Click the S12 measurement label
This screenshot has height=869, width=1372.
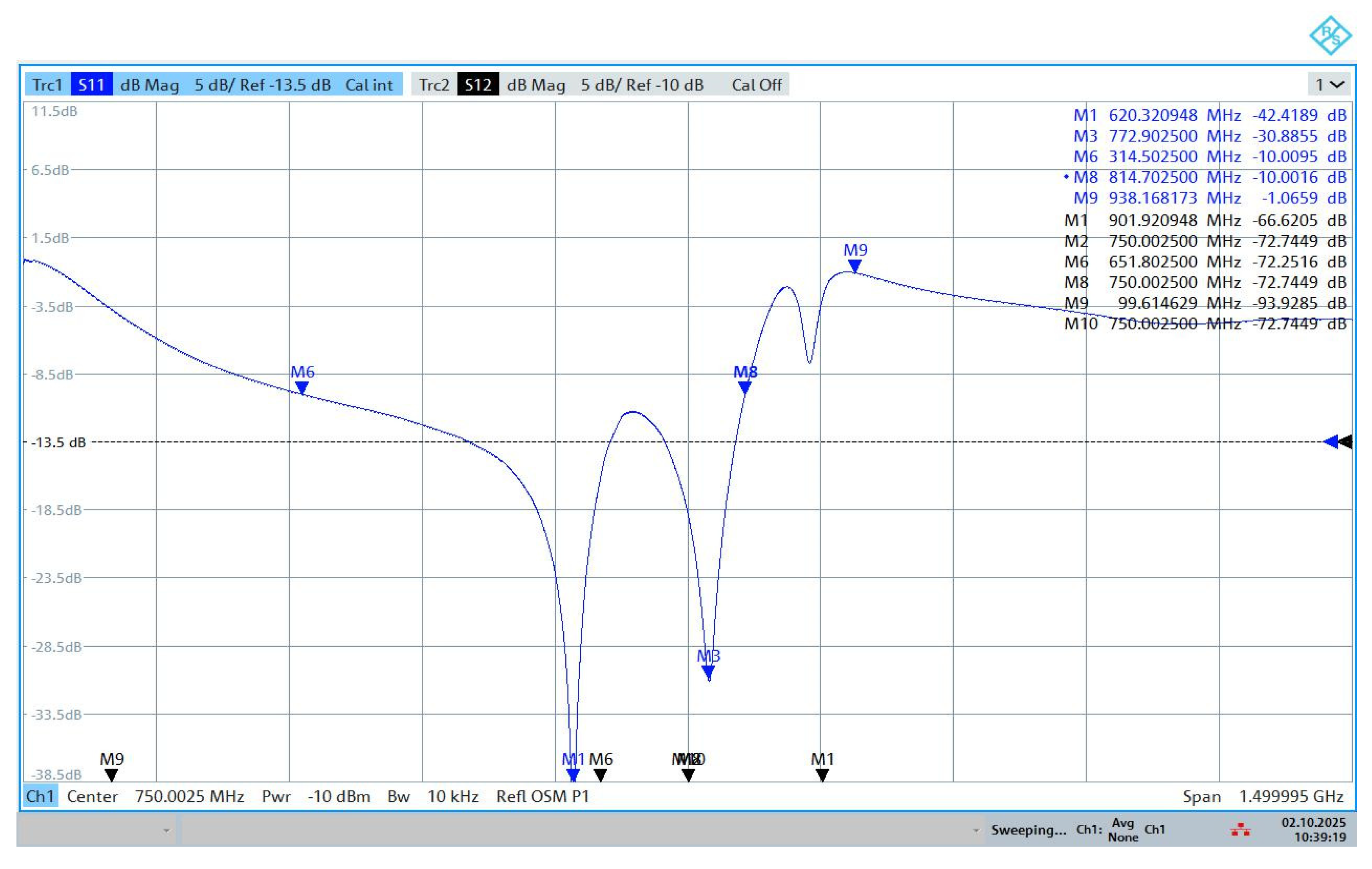[478, 84]
